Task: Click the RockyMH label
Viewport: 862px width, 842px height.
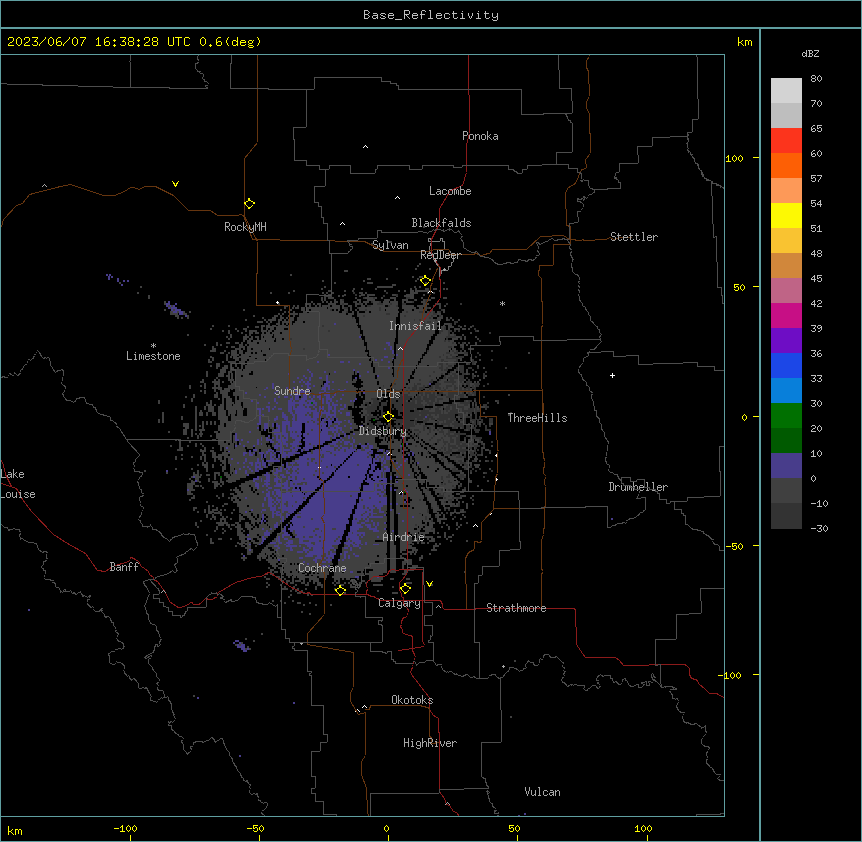Action: click(x=245, y=227)
